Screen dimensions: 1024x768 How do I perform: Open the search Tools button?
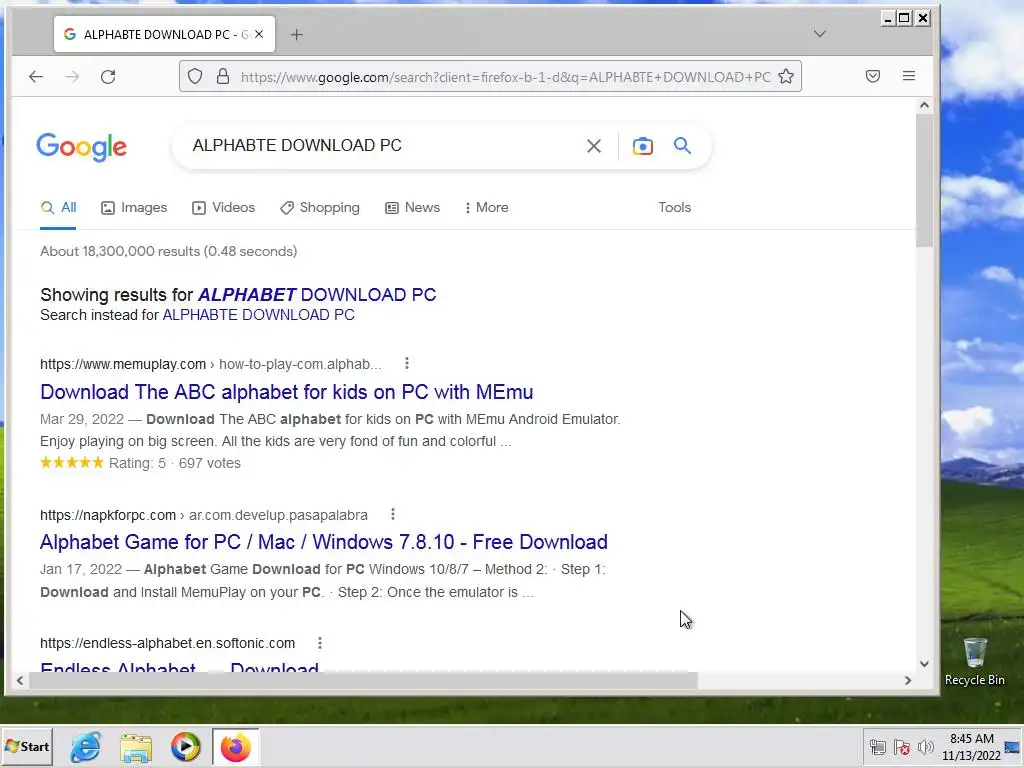tap(675, 208)
